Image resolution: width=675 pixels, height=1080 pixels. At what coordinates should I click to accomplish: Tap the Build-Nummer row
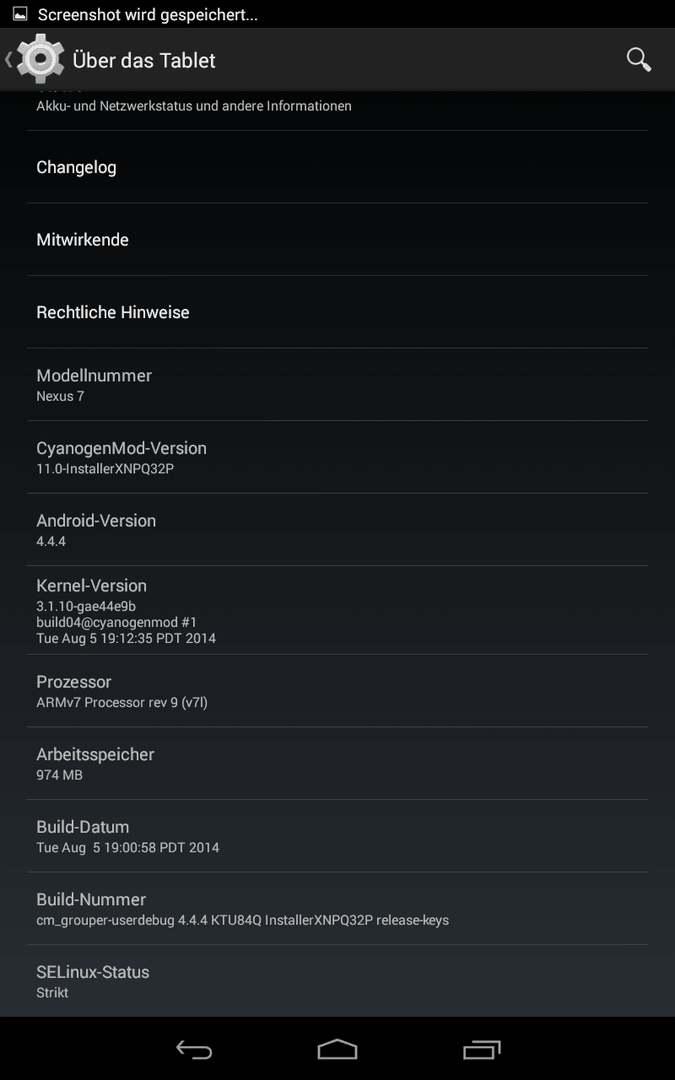(338, 908)
